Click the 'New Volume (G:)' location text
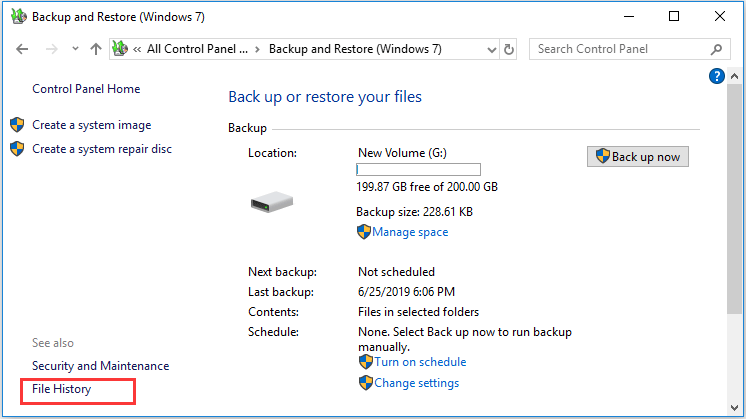The width and height of the screenshot is (746, 419). coord(402,153)
